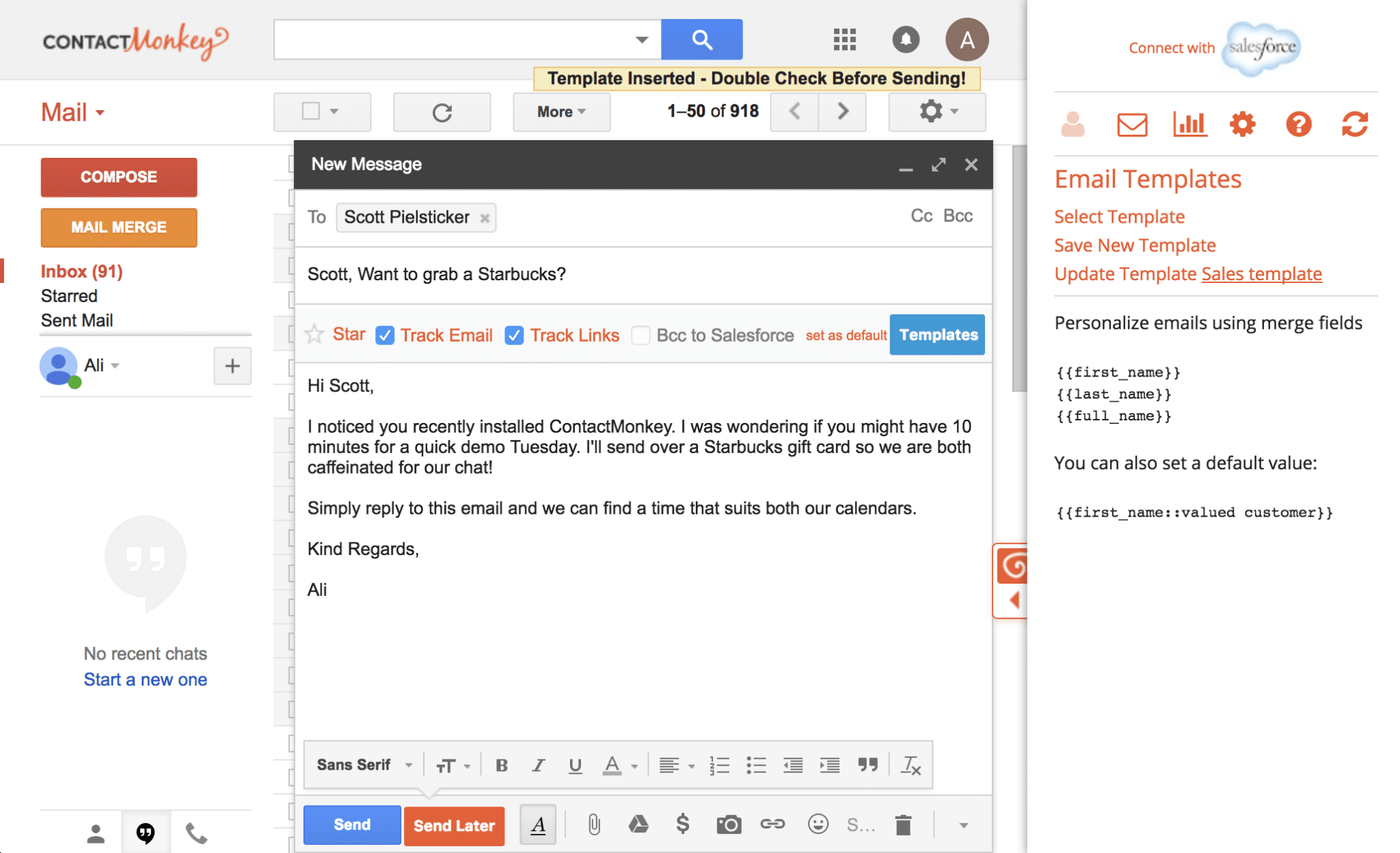Open the notifications bell icon

tap(906, 40)
